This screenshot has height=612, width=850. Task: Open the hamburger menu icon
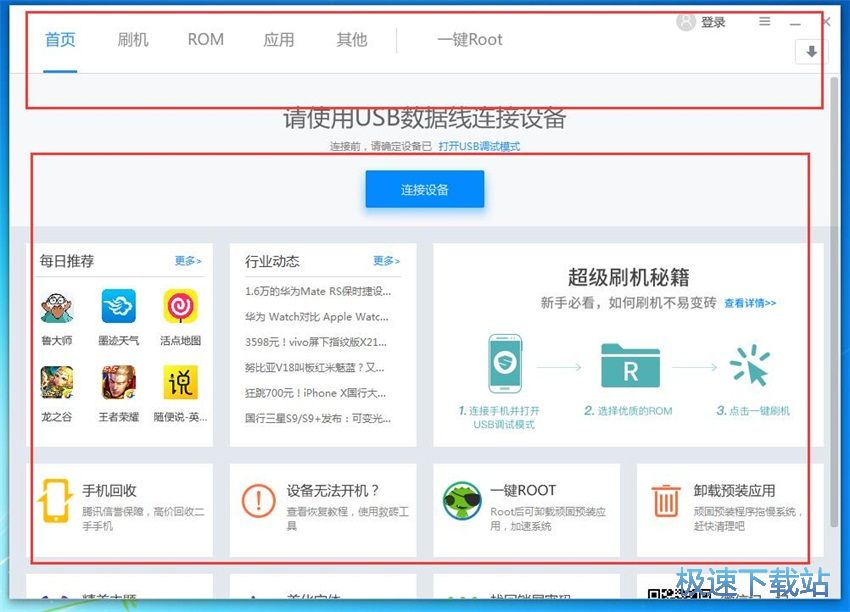(x=764, y=22)
